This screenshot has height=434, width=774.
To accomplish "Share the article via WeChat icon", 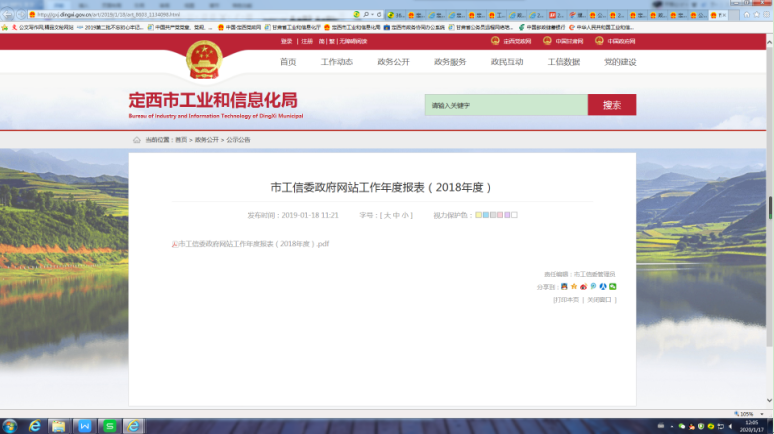I will pyautogui.click(x=613, y=287).
